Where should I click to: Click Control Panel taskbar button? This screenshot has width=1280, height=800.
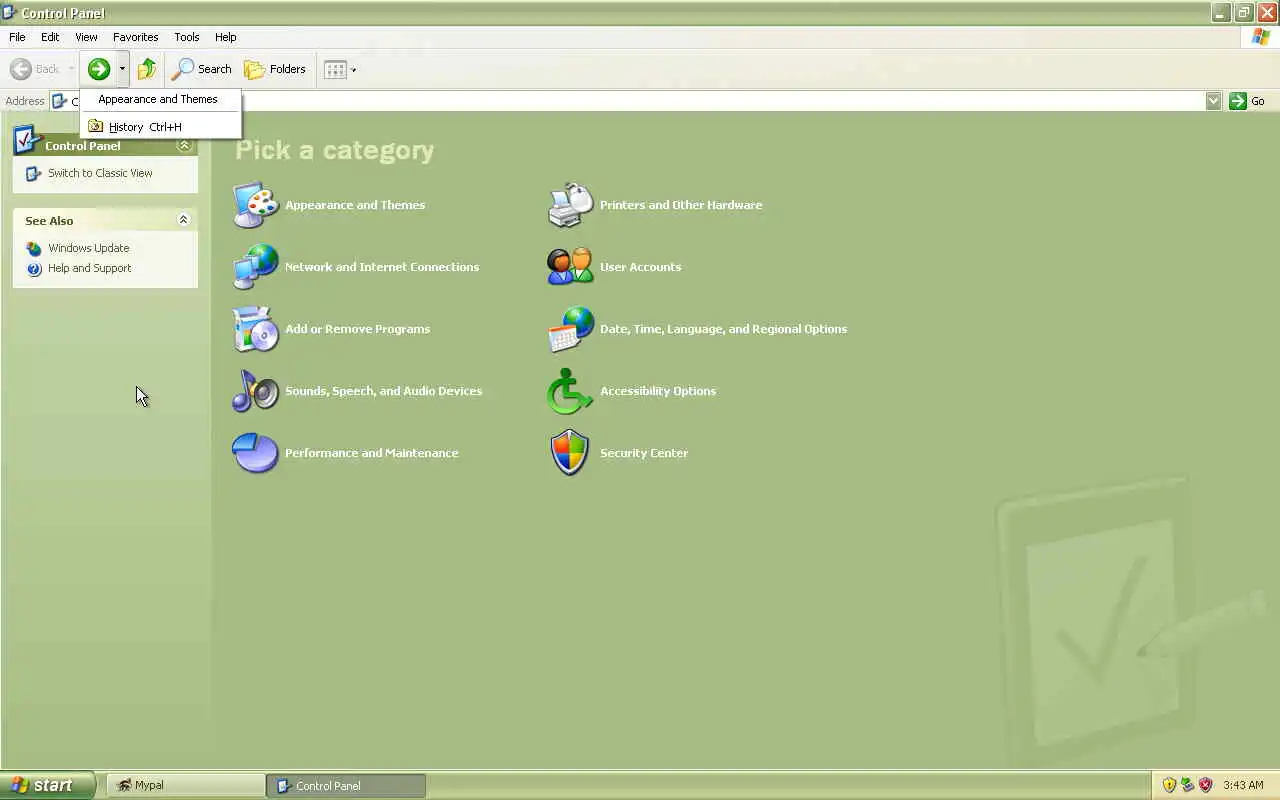click(346, 786)
